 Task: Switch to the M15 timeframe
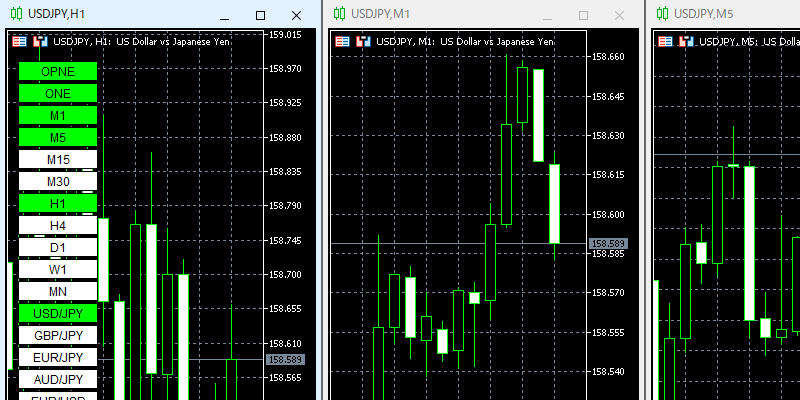58,159
